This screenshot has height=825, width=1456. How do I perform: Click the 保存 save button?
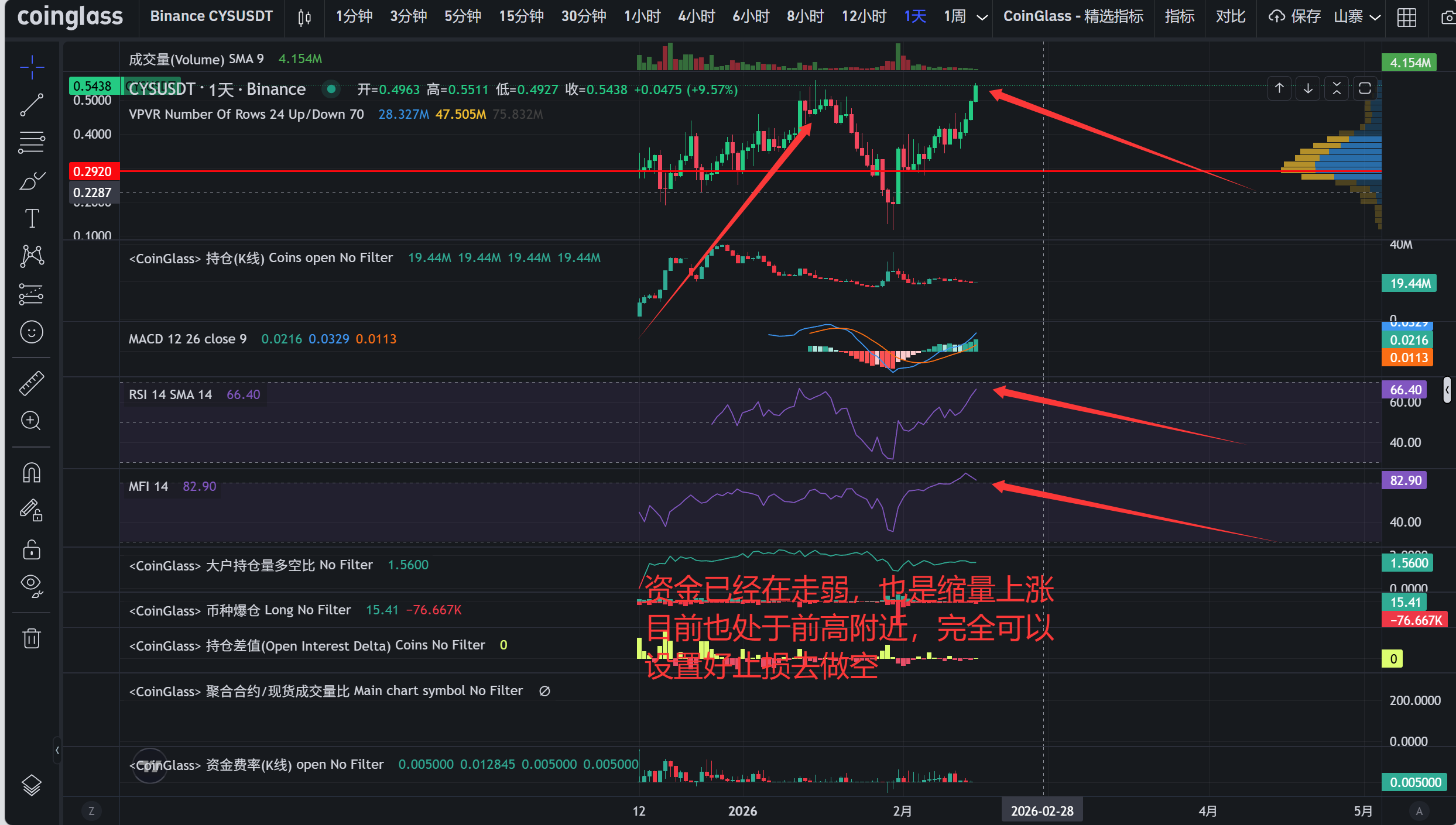pos(1294,17)
